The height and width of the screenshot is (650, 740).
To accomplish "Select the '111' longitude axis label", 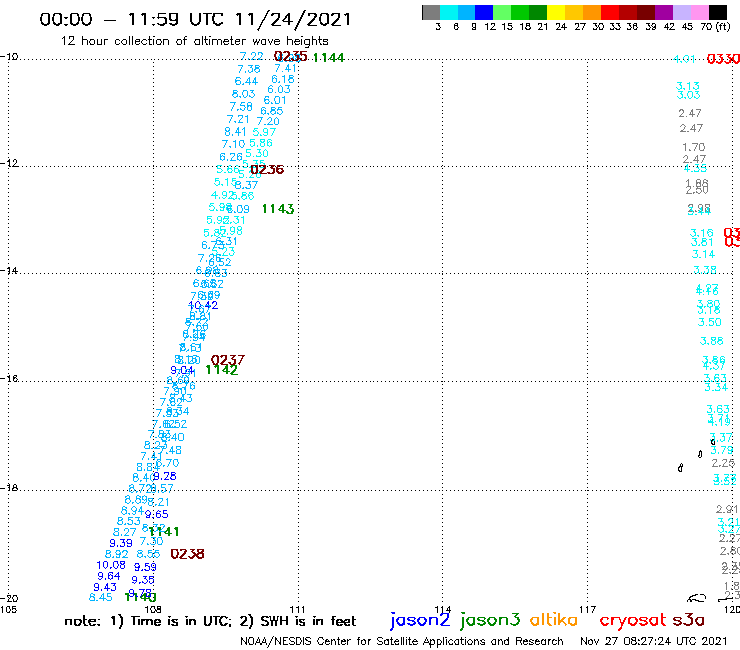I will 297,609.
